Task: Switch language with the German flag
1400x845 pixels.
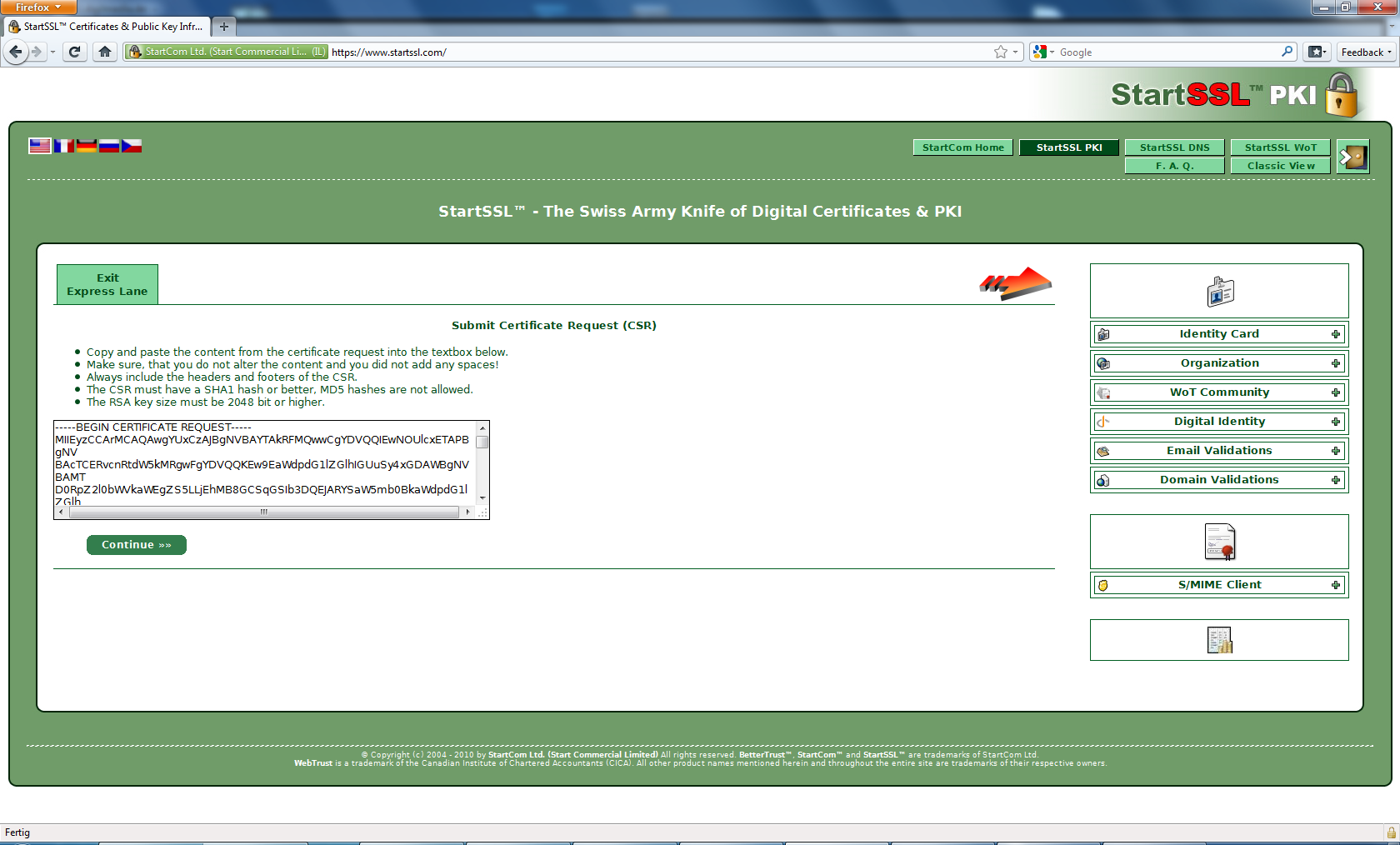Action: coord(87,146)
